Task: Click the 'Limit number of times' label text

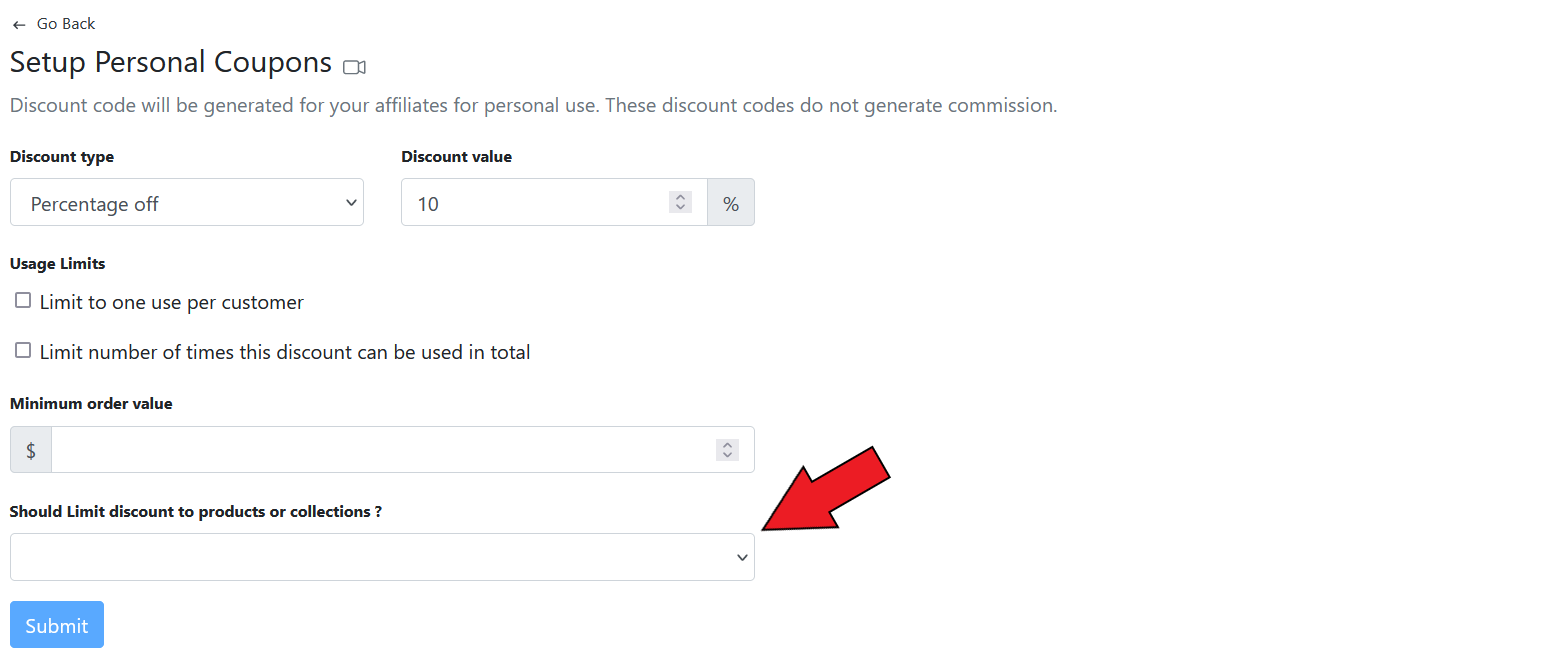Action: [x=285, y=352]
